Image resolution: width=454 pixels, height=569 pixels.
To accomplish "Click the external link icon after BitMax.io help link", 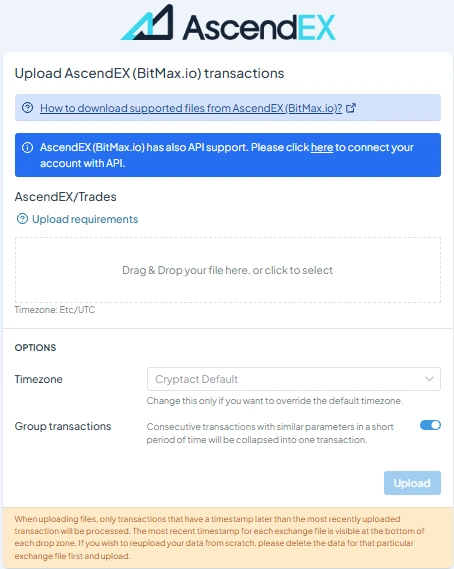I will click(x=351, y=108).
